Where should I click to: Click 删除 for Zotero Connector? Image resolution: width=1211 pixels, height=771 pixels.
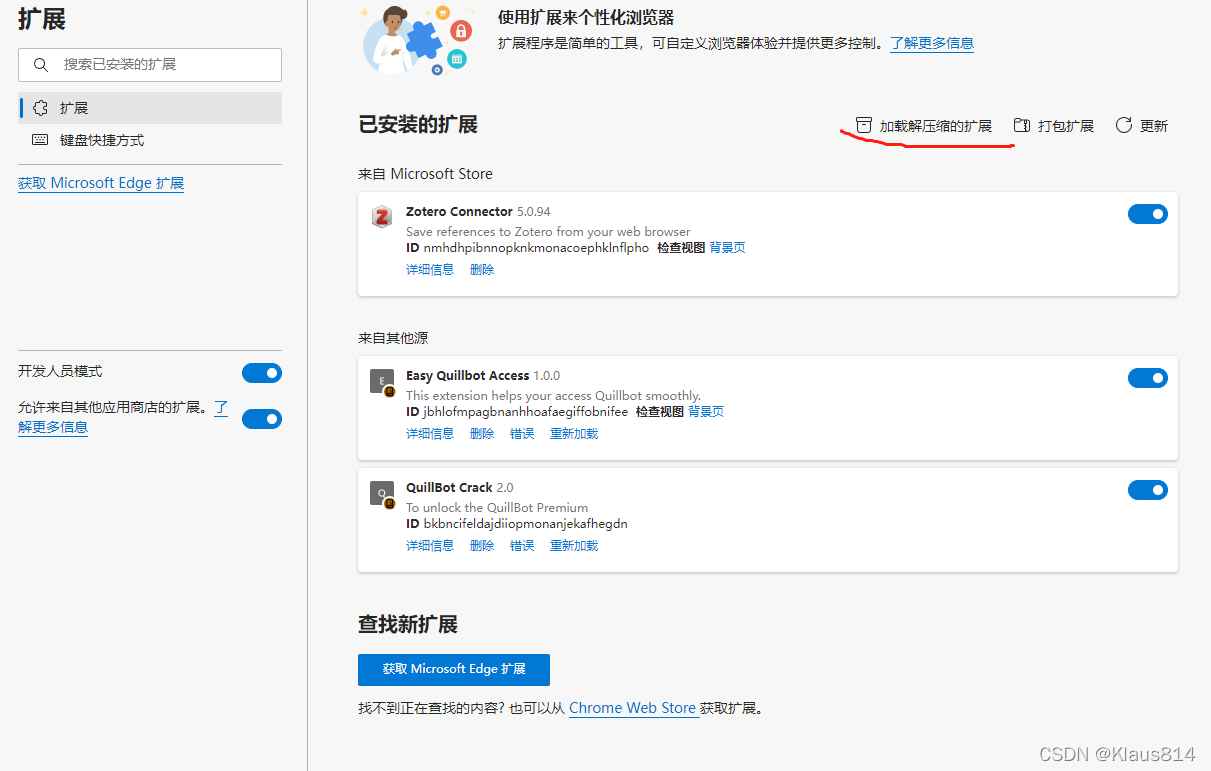click(x=482, y=270)
